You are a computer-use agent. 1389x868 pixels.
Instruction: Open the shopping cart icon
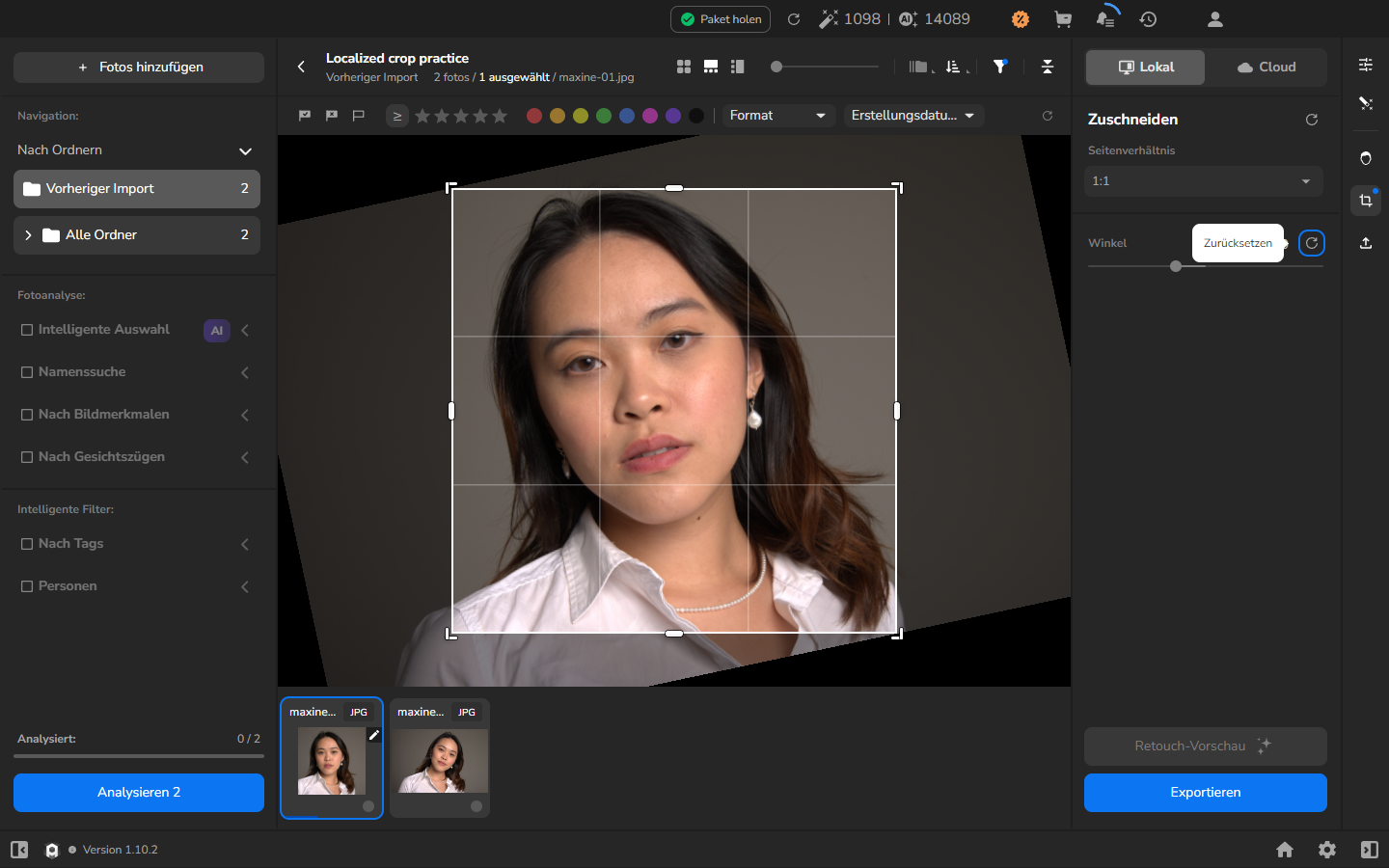pos(1063,19)
